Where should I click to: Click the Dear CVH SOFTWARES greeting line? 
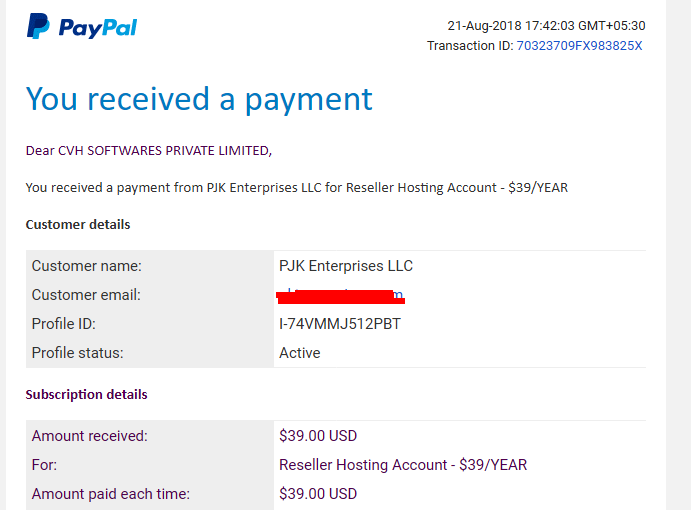[148, 151]
